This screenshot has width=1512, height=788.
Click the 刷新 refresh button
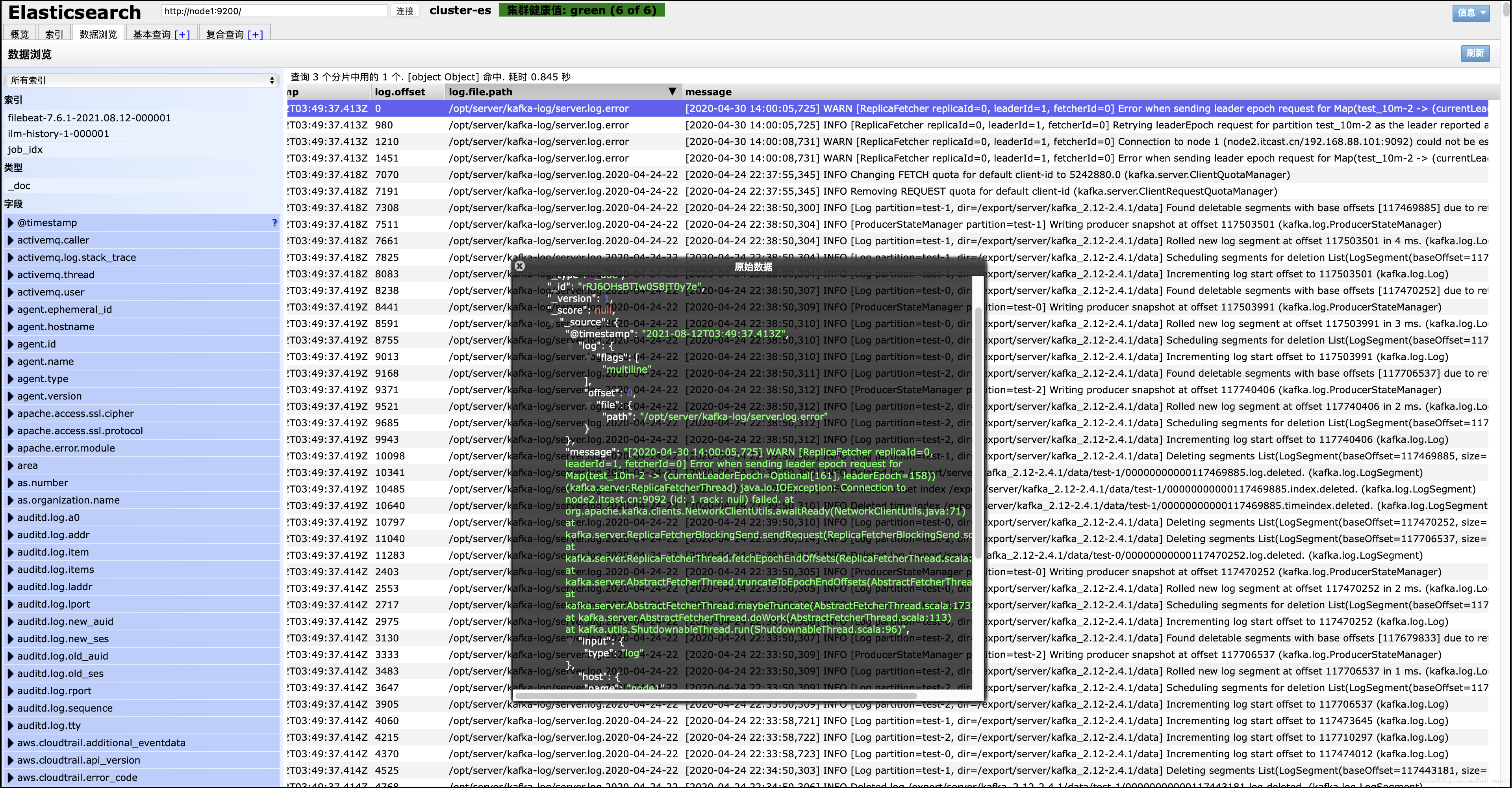tap(1475, 54)
